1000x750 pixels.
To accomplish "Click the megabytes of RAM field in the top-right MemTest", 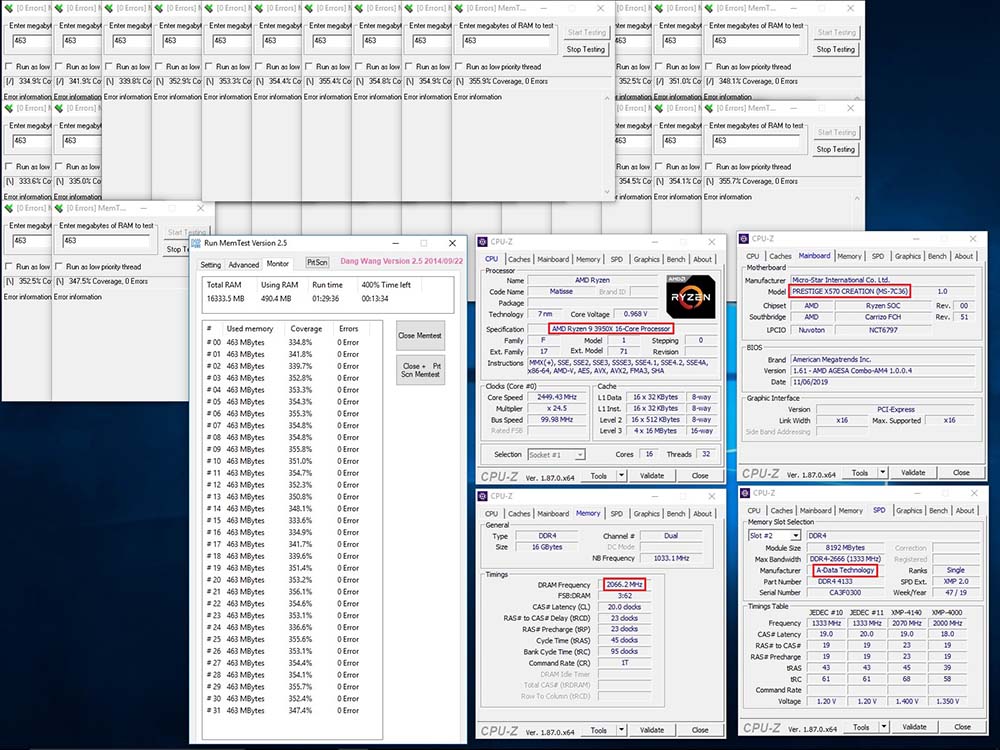I will 757,41.
